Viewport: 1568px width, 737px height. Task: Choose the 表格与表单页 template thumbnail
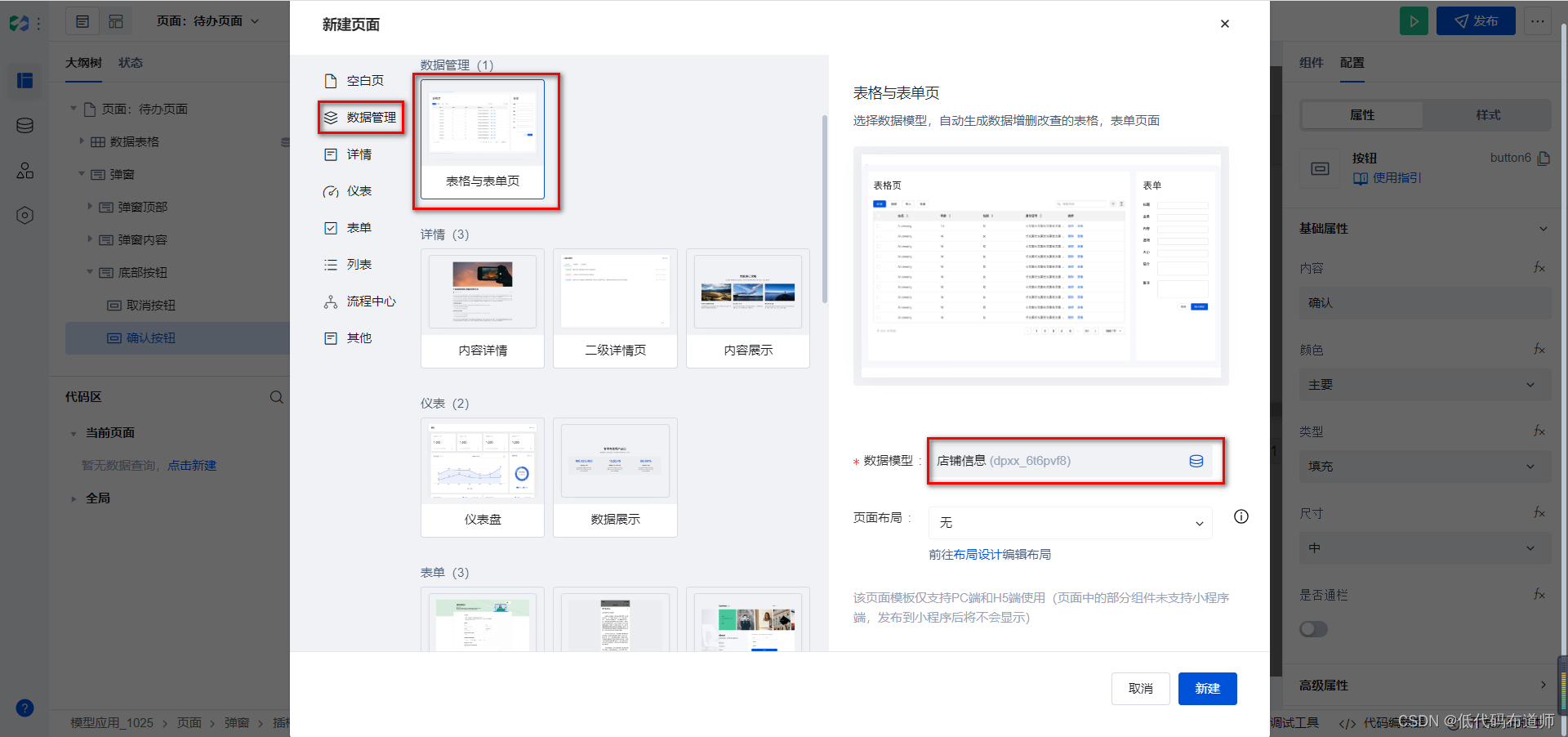tap(483, 139)
